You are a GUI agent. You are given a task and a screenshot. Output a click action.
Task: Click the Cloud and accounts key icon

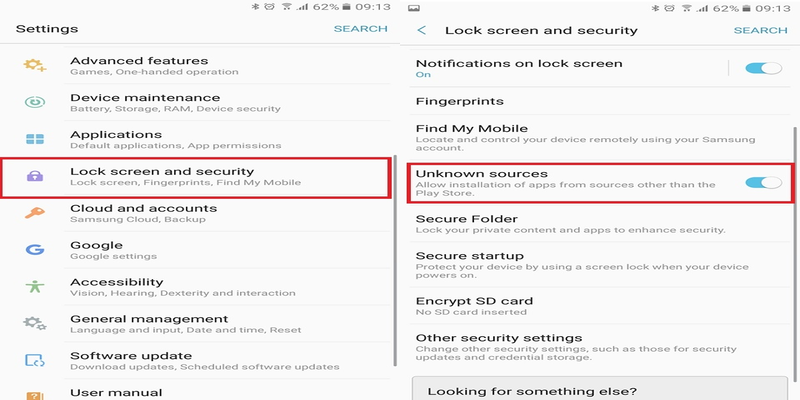[35, 213]
